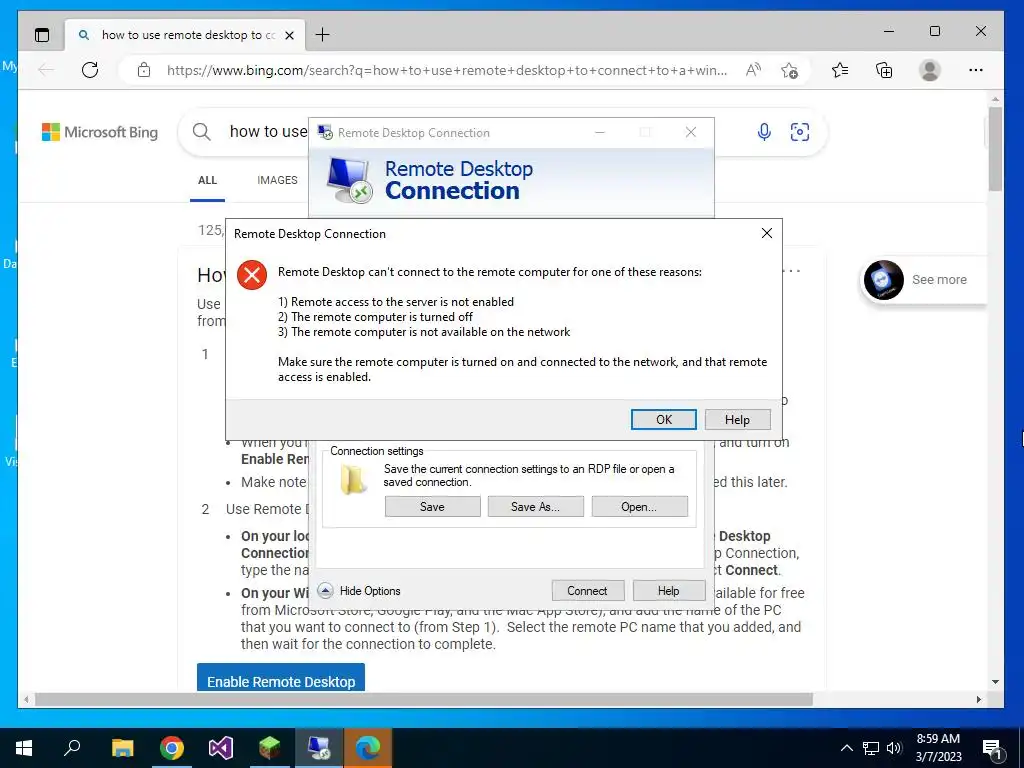Click the browser vertical scrollbar thumb
1024x768 pixels.
995,149
